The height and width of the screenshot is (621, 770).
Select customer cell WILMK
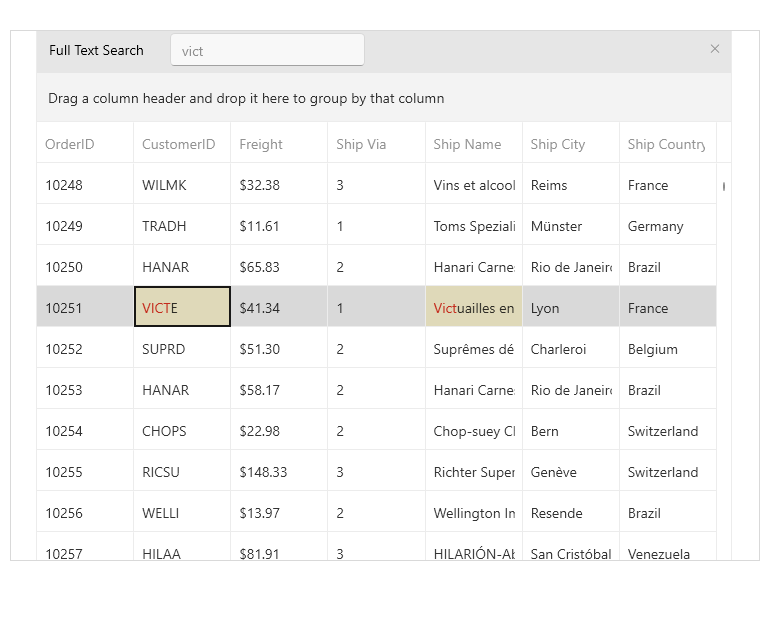point(182,184)
